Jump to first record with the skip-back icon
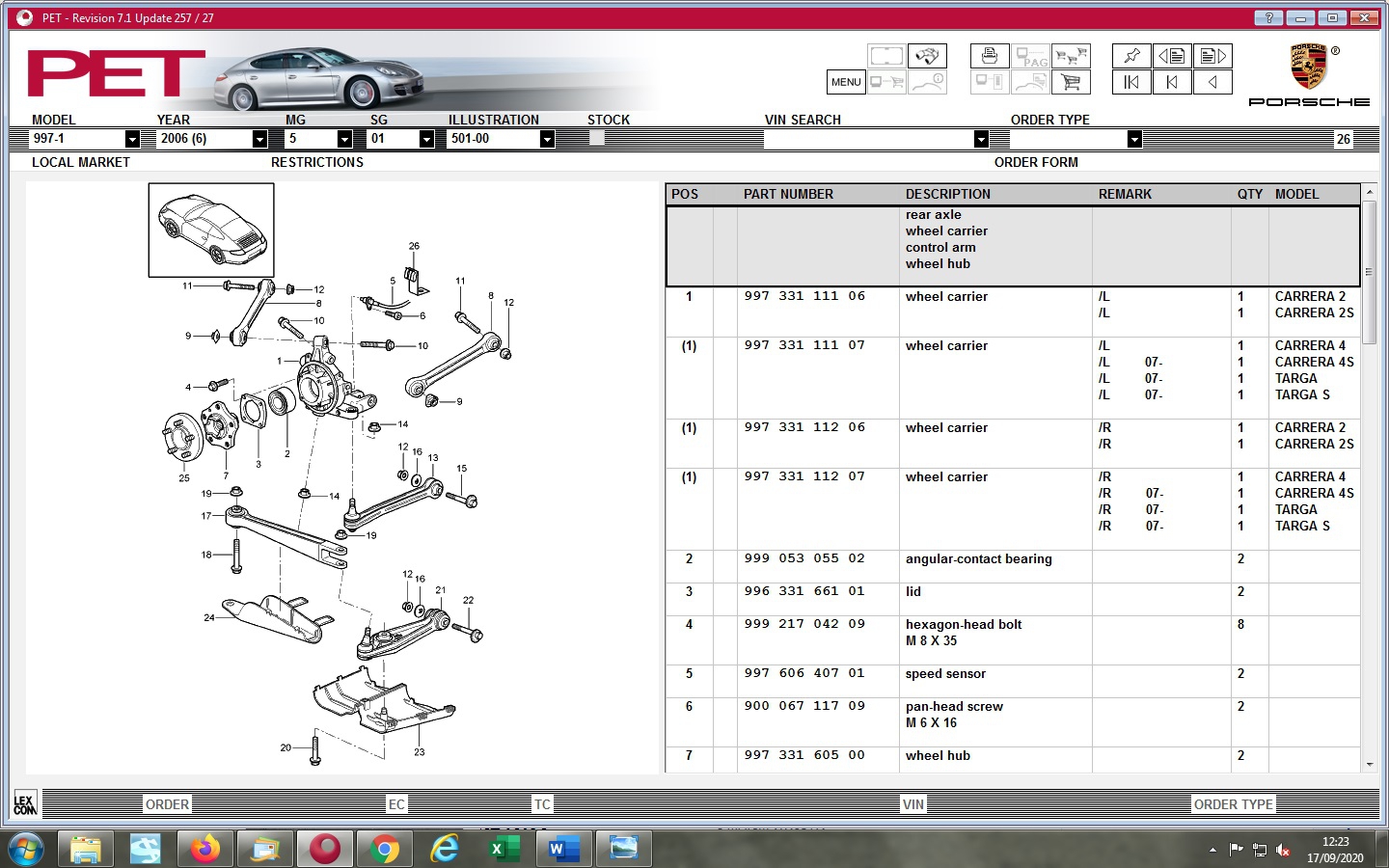 tap(1130, 81)
